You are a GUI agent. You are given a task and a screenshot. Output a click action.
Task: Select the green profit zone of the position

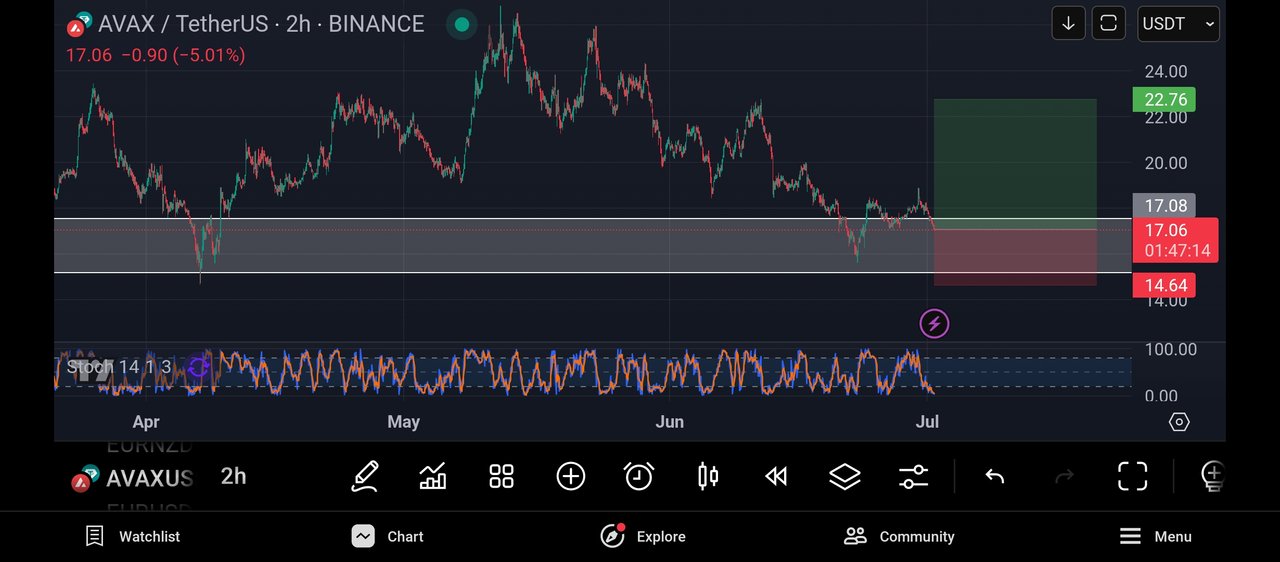click(x=1015, y=164)
